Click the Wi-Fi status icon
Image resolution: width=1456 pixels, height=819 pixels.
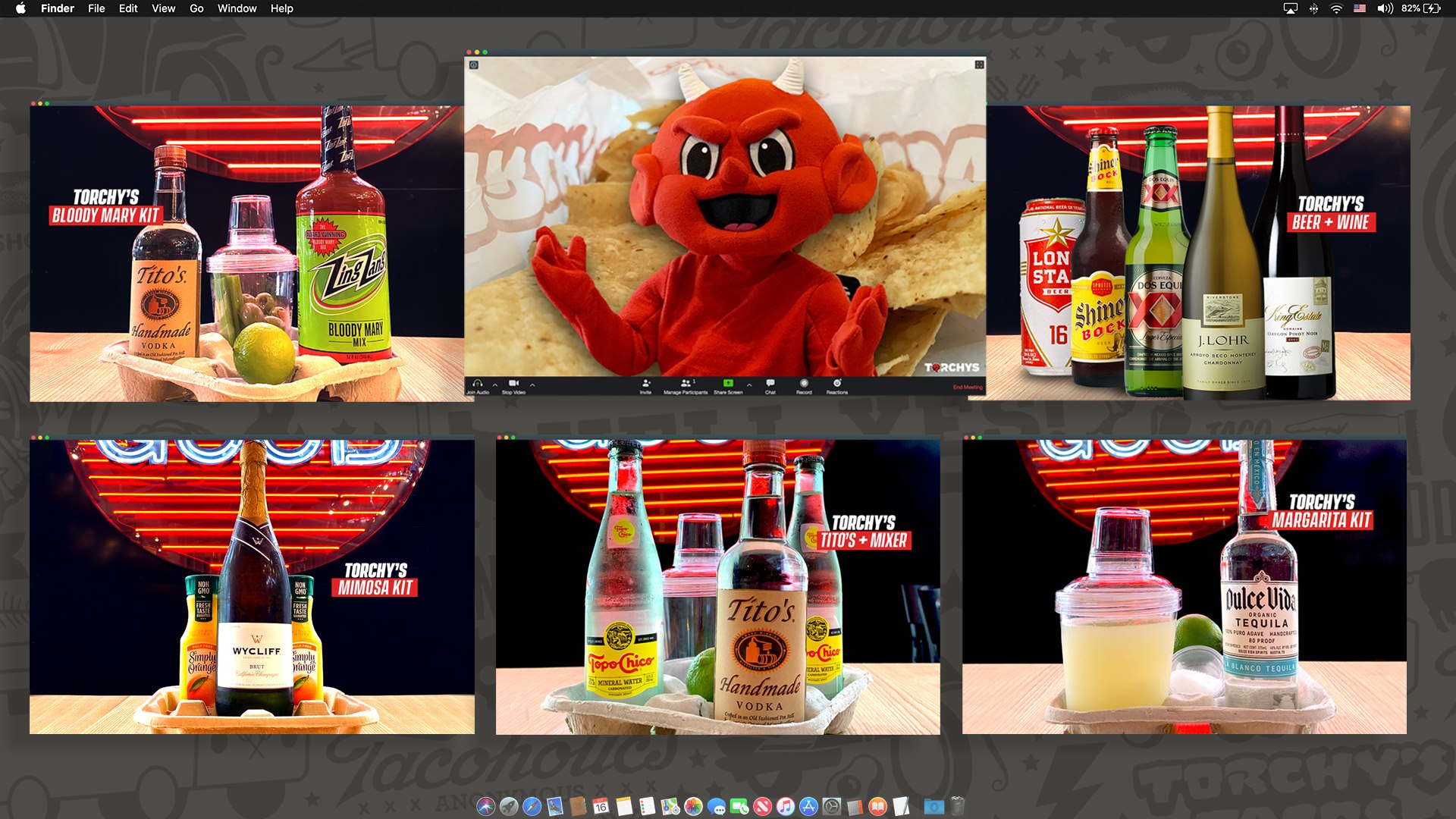click(x=1336, y=8)
